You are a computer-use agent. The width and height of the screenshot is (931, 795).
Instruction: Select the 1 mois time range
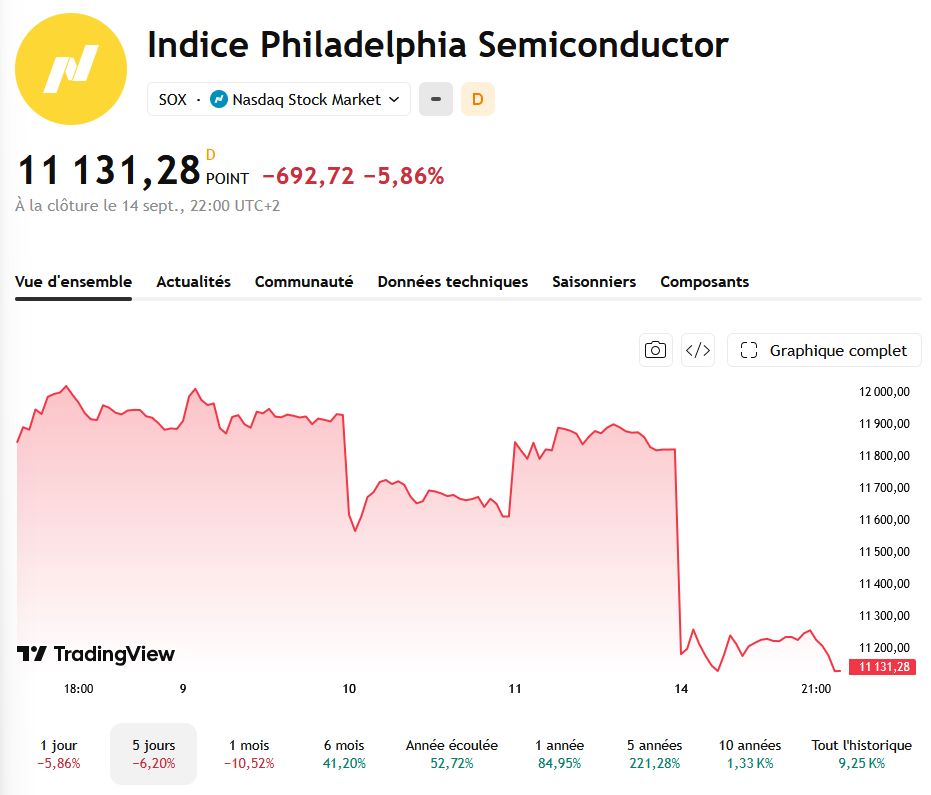[249, 754]
